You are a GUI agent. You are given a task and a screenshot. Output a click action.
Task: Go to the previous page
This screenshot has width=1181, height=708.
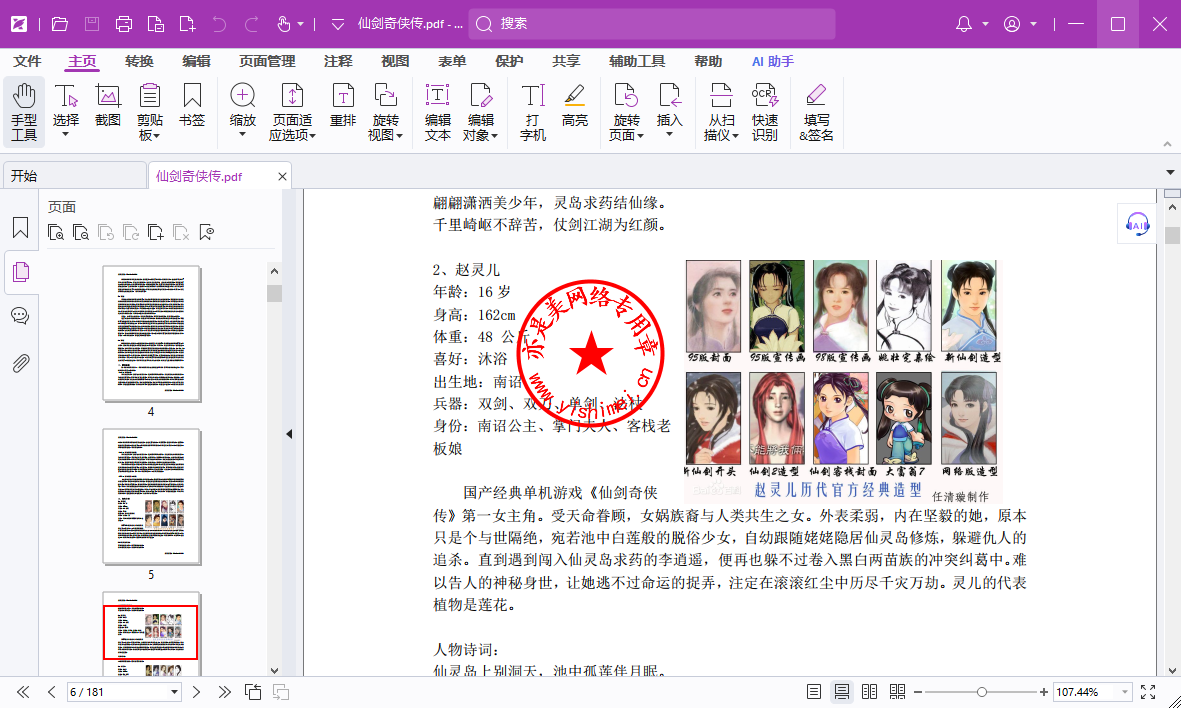(51, 691)
